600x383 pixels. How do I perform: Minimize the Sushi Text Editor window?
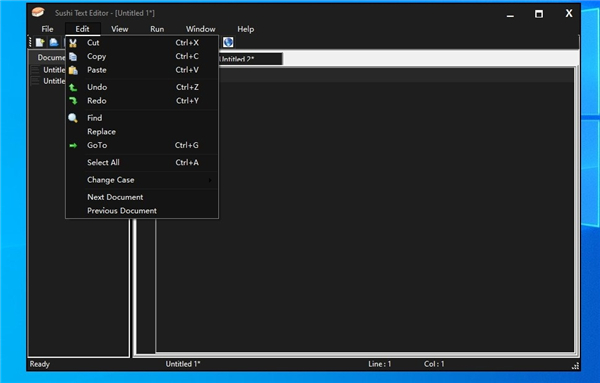click(510, 15)
